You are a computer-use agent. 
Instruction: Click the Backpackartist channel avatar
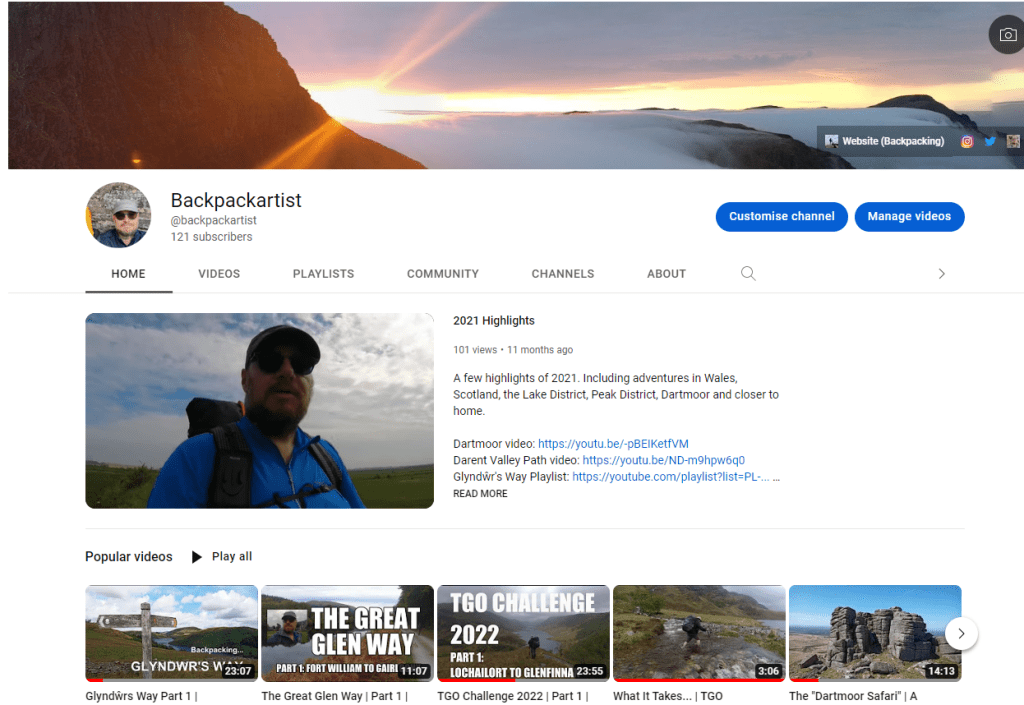pos(118,215)
